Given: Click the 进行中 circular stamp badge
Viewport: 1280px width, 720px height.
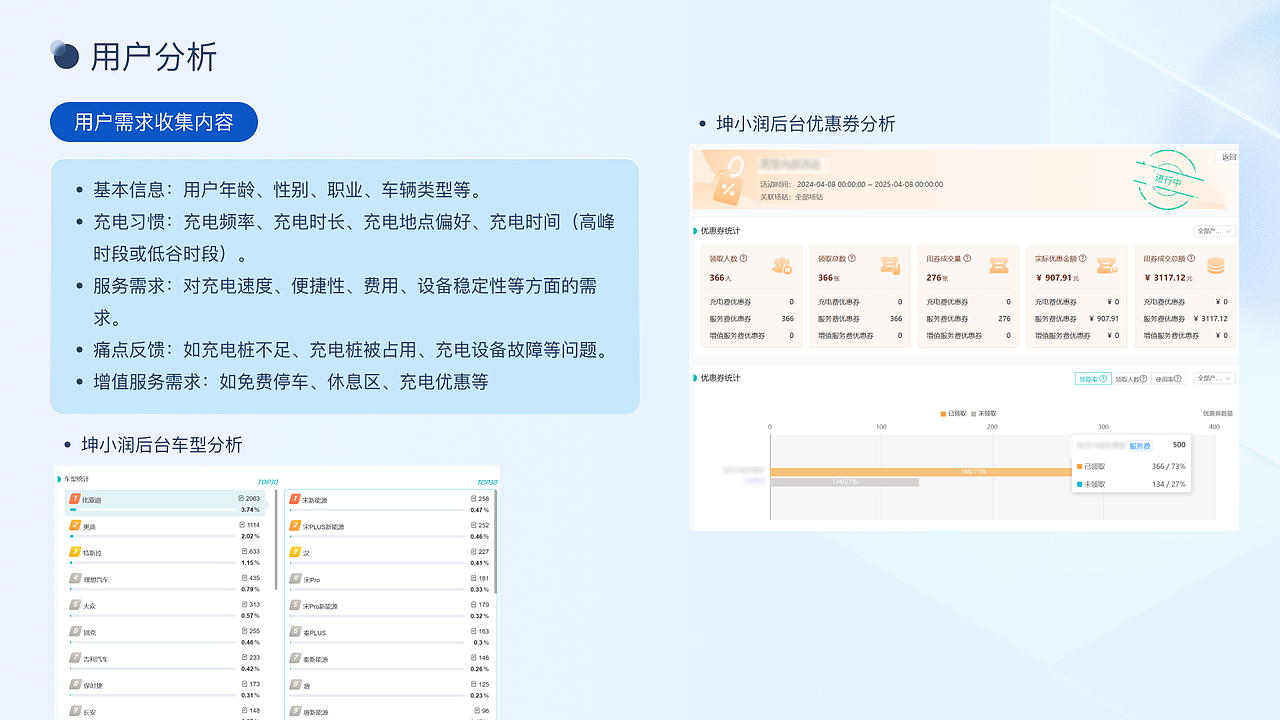Looking at the screenshot, I should coord(1170,180).
